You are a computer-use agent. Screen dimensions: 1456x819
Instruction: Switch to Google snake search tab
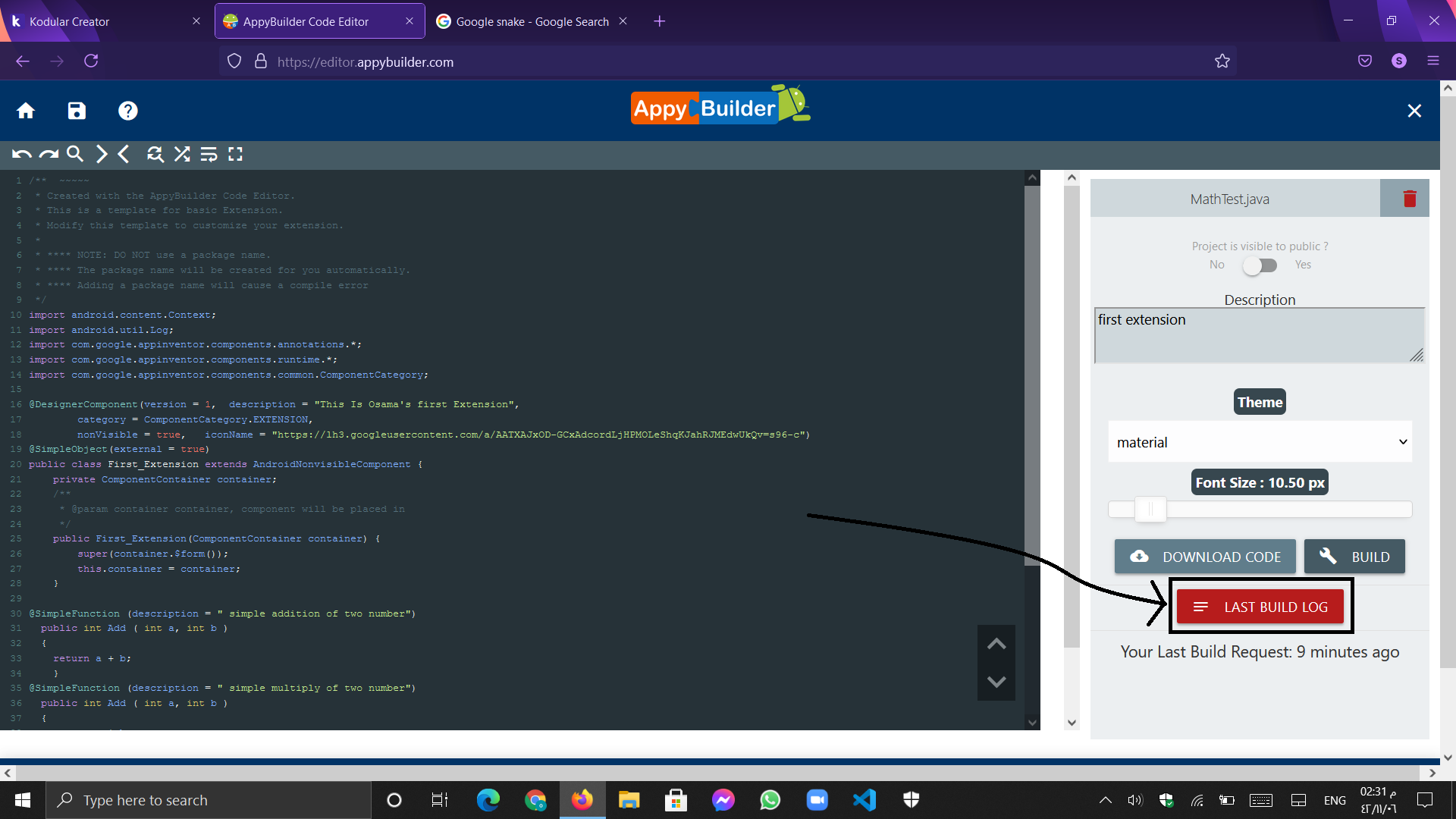(x=531, y=21)
